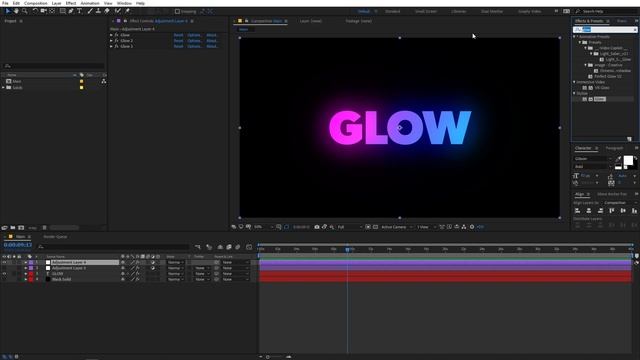Image resolution: width=640 pixels, height=360 pixels.
Task: Select the Rotation tool
Action: click(35, 11)
